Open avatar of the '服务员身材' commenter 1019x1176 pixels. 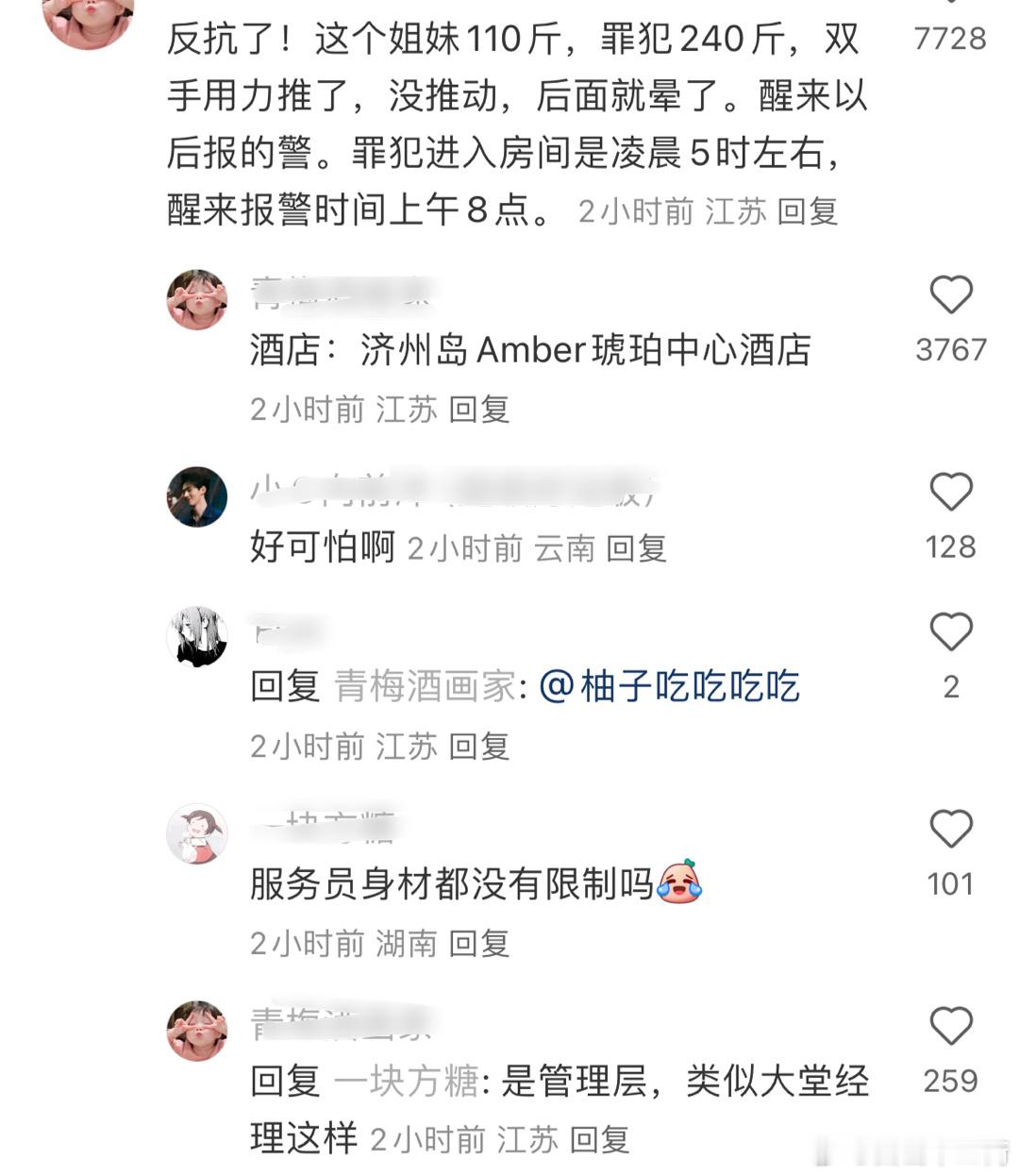click(197, 833)
